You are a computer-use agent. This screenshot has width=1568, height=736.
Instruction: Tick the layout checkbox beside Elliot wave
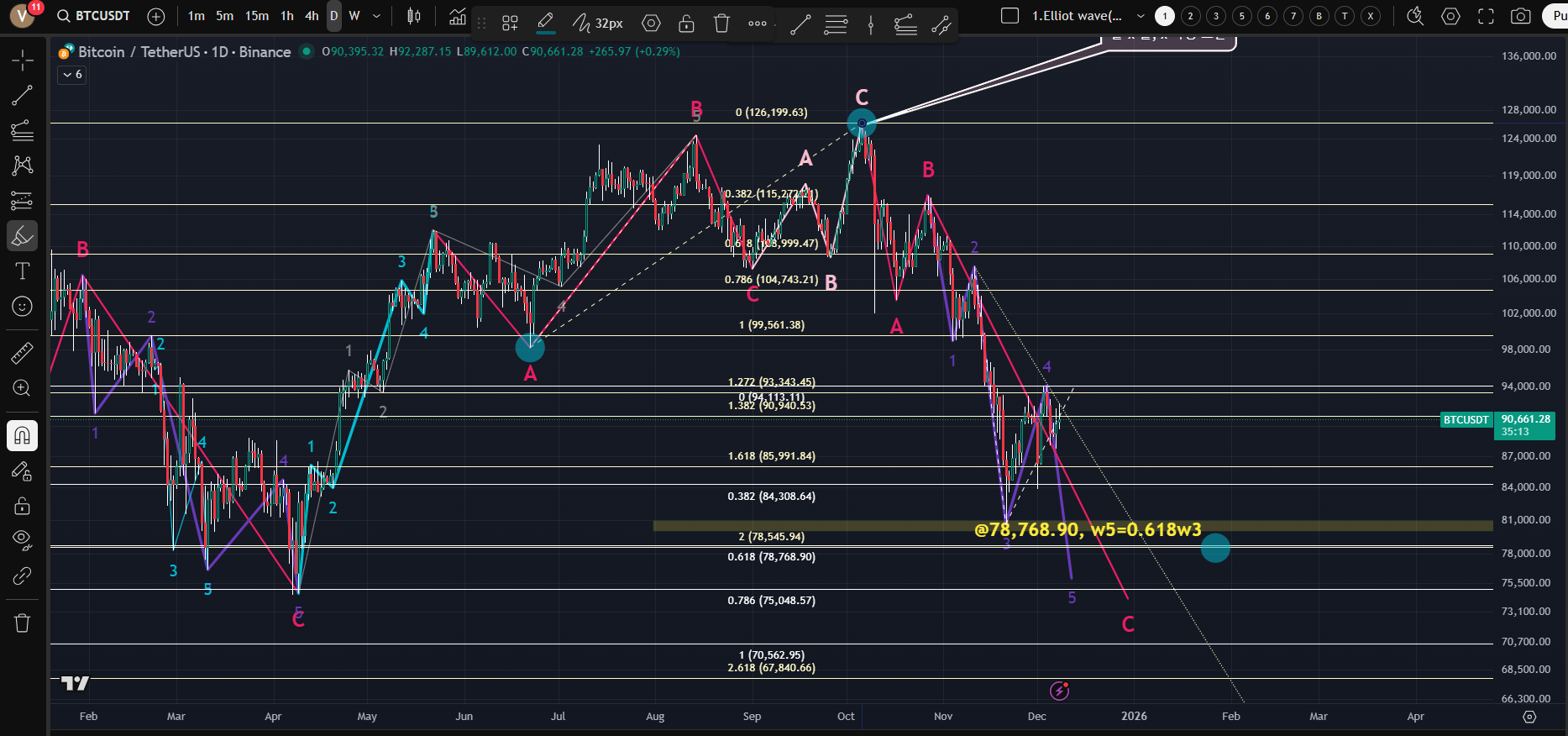(1010, 16)
